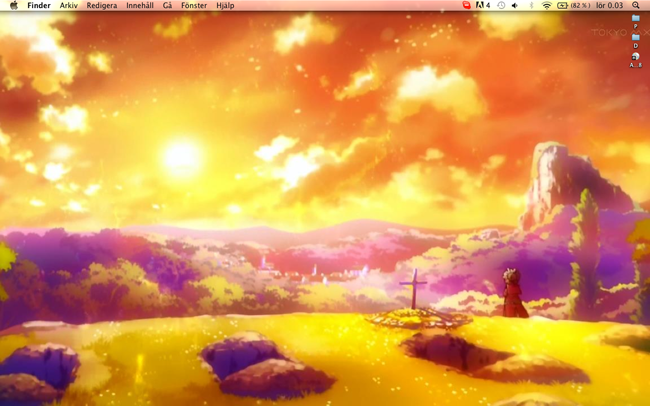Click the clock showing lör 0.03
This screenshot has width=650, height=406.
coord(610,5)
